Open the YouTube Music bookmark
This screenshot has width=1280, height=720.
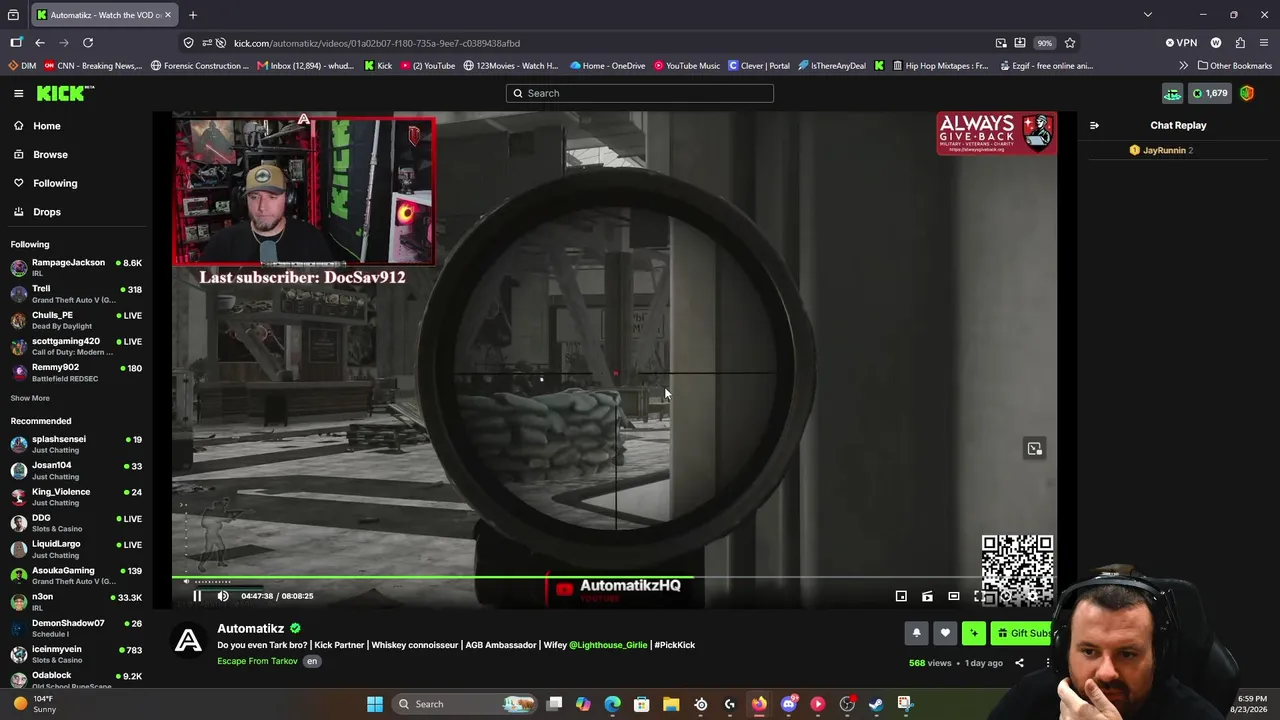point(687,66)
